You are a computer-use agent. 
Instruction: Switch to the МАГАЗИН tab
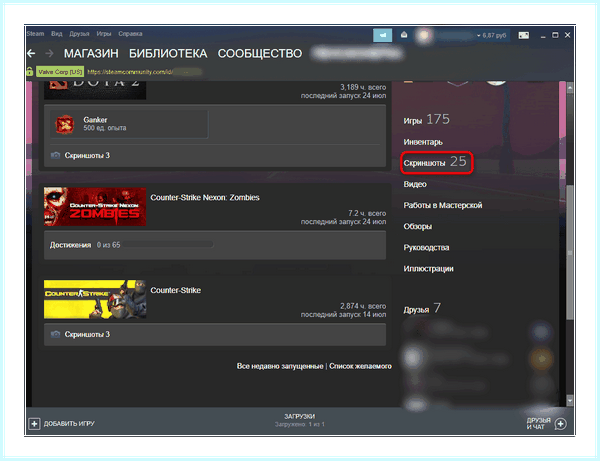(x=91, y=53)
